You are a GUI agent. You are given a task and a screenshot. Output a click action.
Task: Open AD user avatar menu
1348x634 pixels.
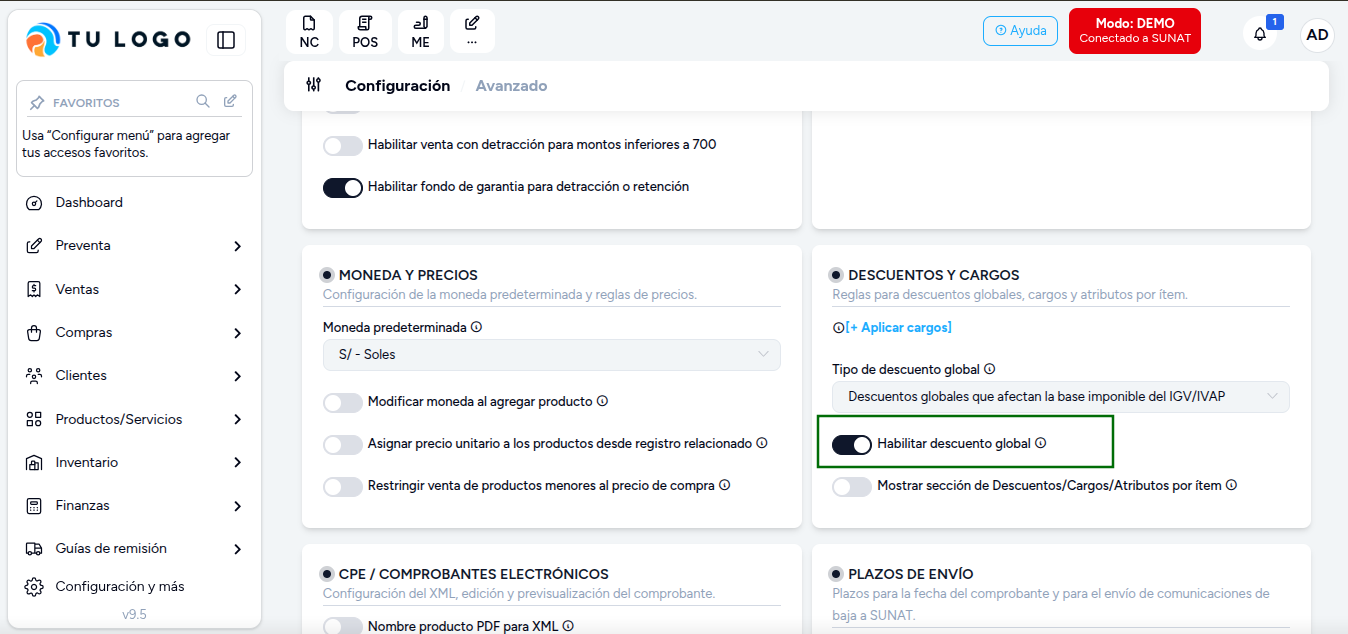[x=1317, y=35]
